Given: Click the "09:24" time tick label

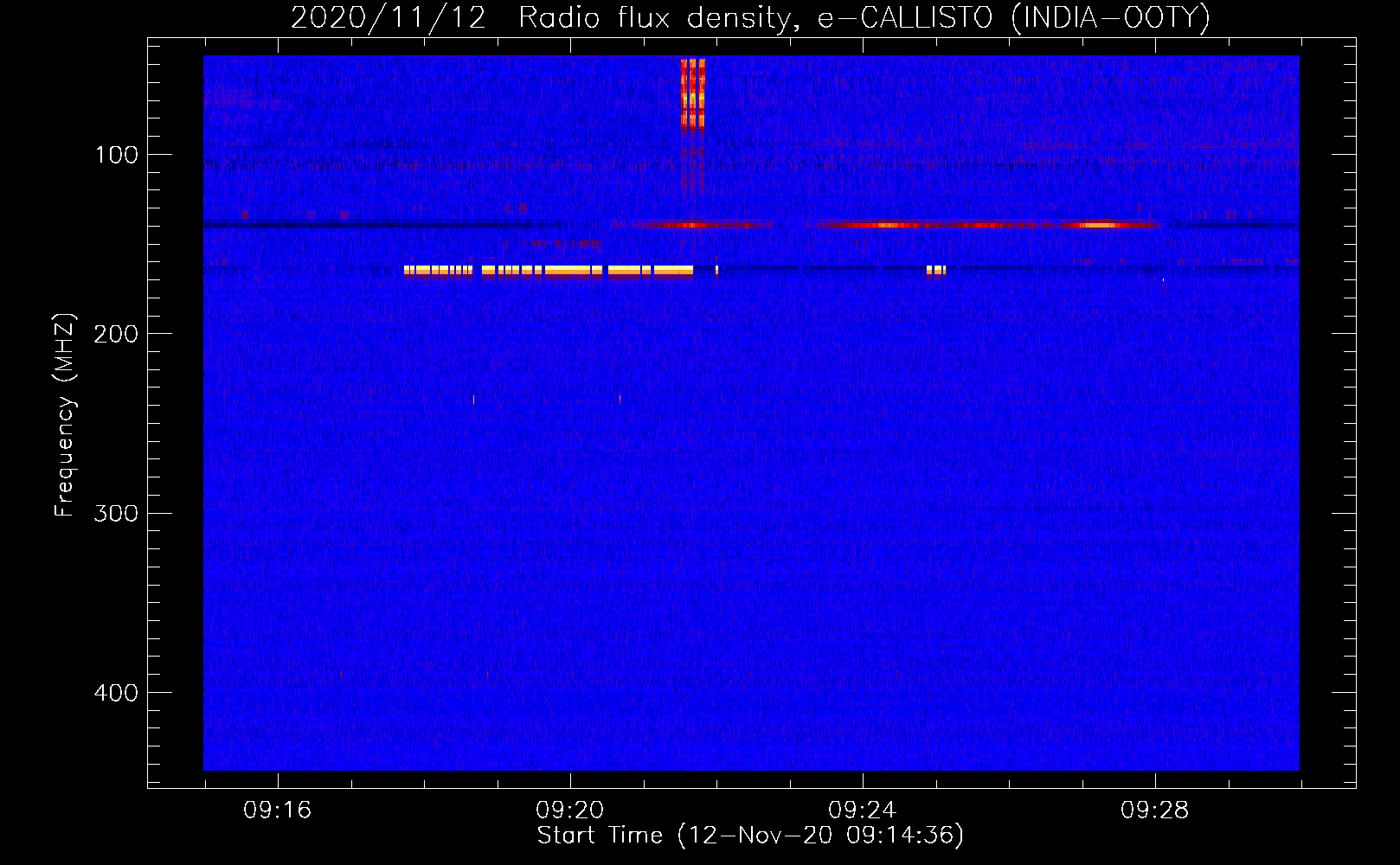Looking at the screenshot, I should click(862, 811).
